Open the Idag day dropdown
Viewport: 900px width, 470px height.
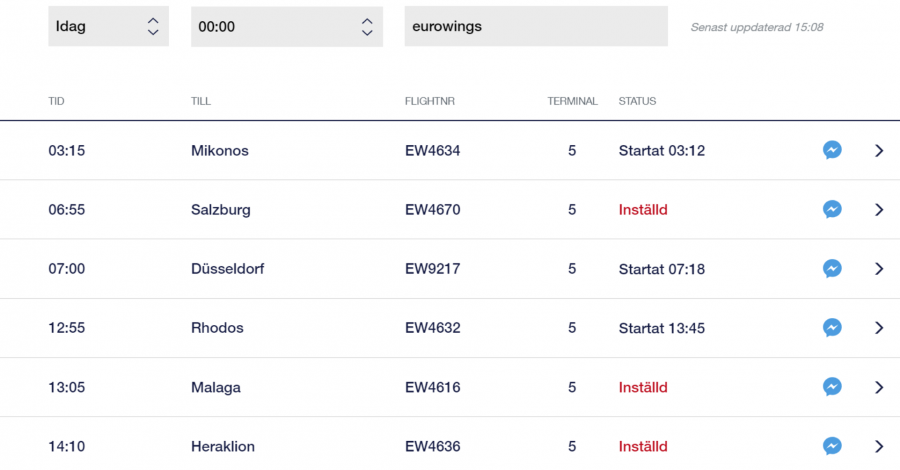[x=108, y=27]
